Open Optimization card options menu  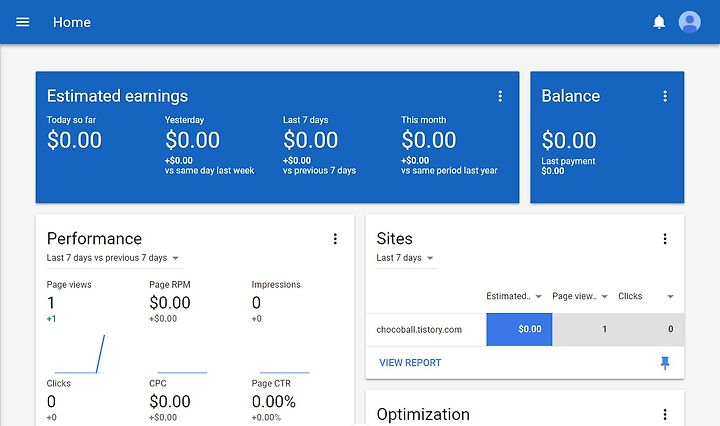coord(665,415)
